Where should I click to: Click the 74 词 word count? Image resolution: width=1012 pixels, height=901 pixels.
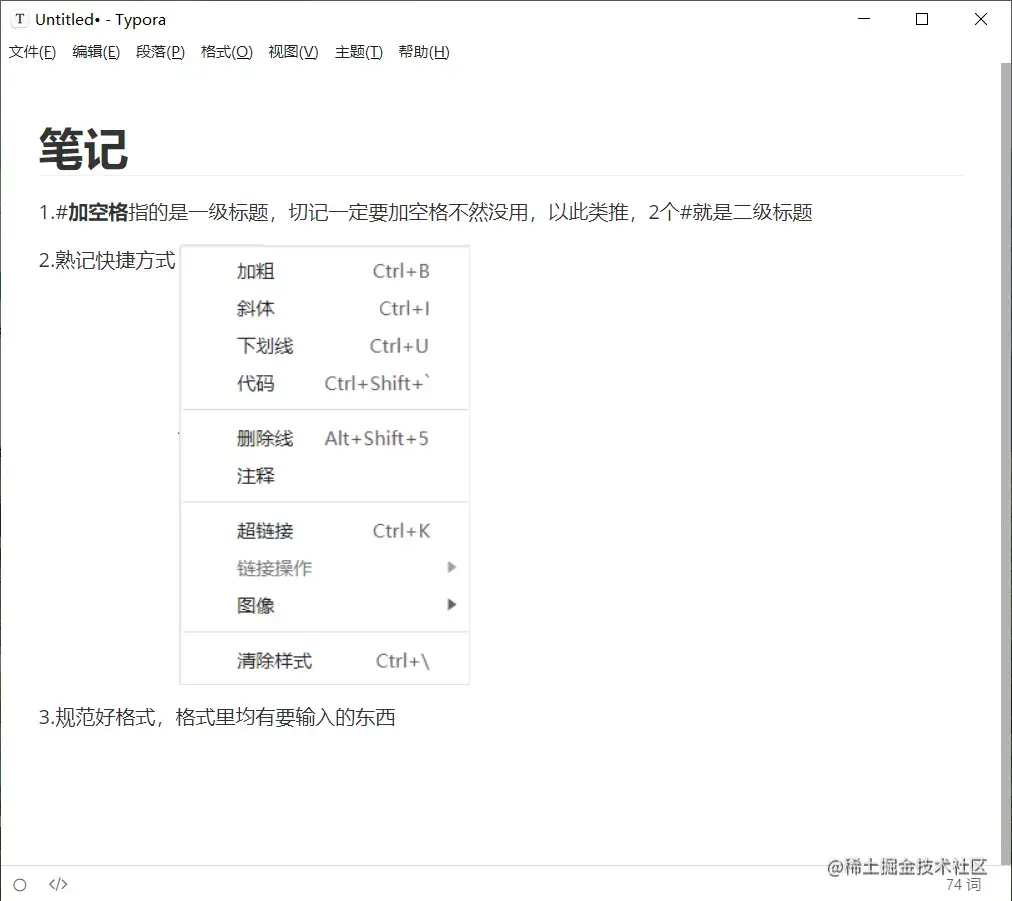(x=963, y=884)
